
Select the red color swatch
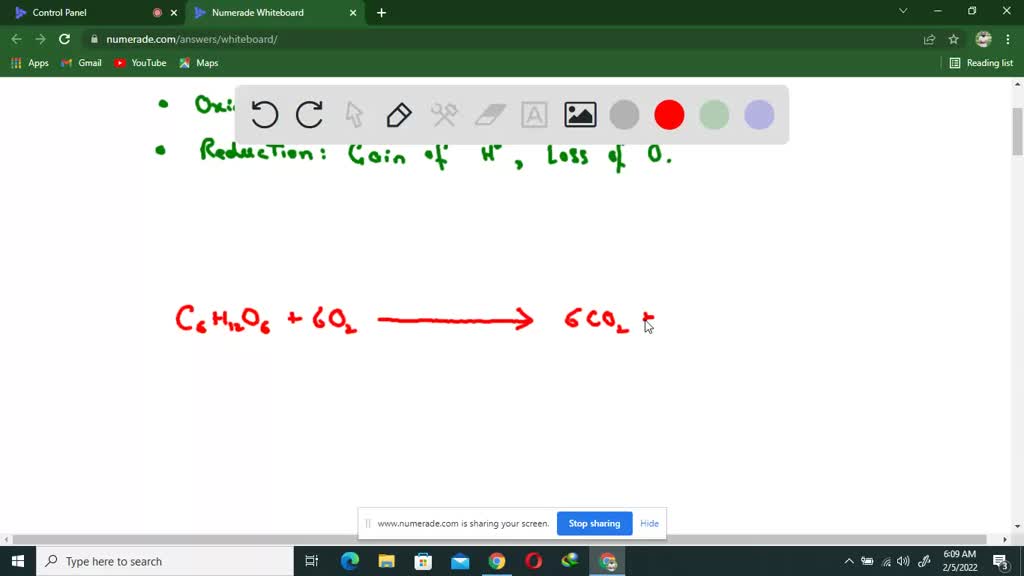click(x=669, y=115)
